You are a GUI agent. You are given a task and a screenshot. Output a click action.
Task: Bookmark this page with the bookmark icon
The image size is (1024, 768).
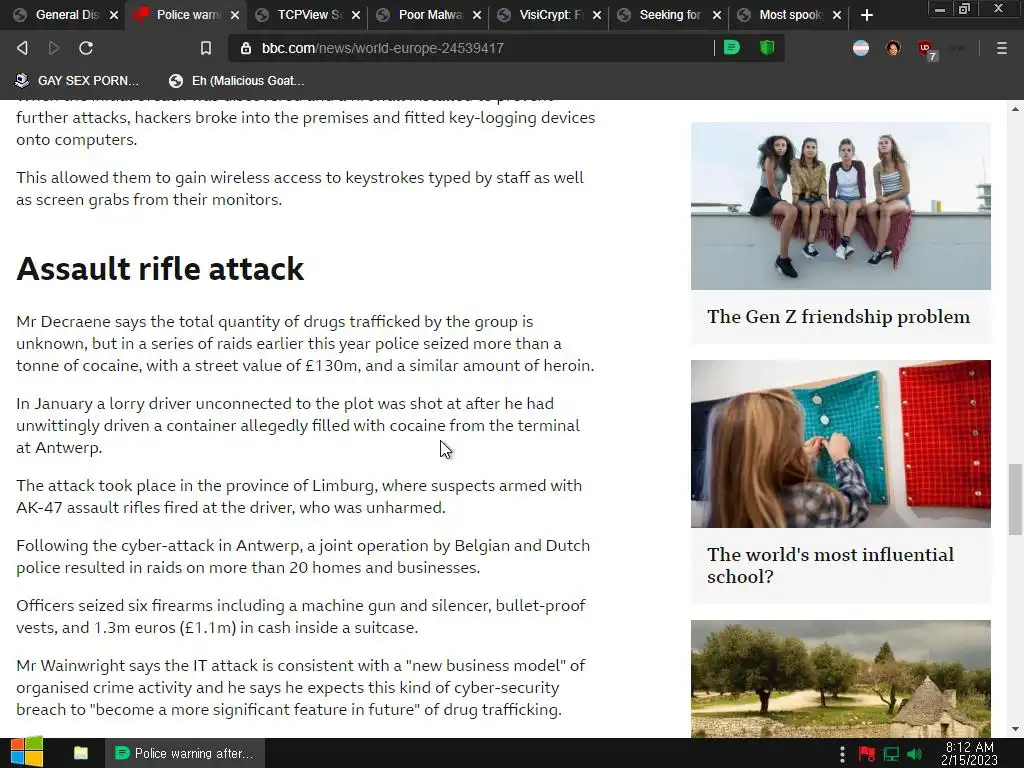[x=206, y=48]
